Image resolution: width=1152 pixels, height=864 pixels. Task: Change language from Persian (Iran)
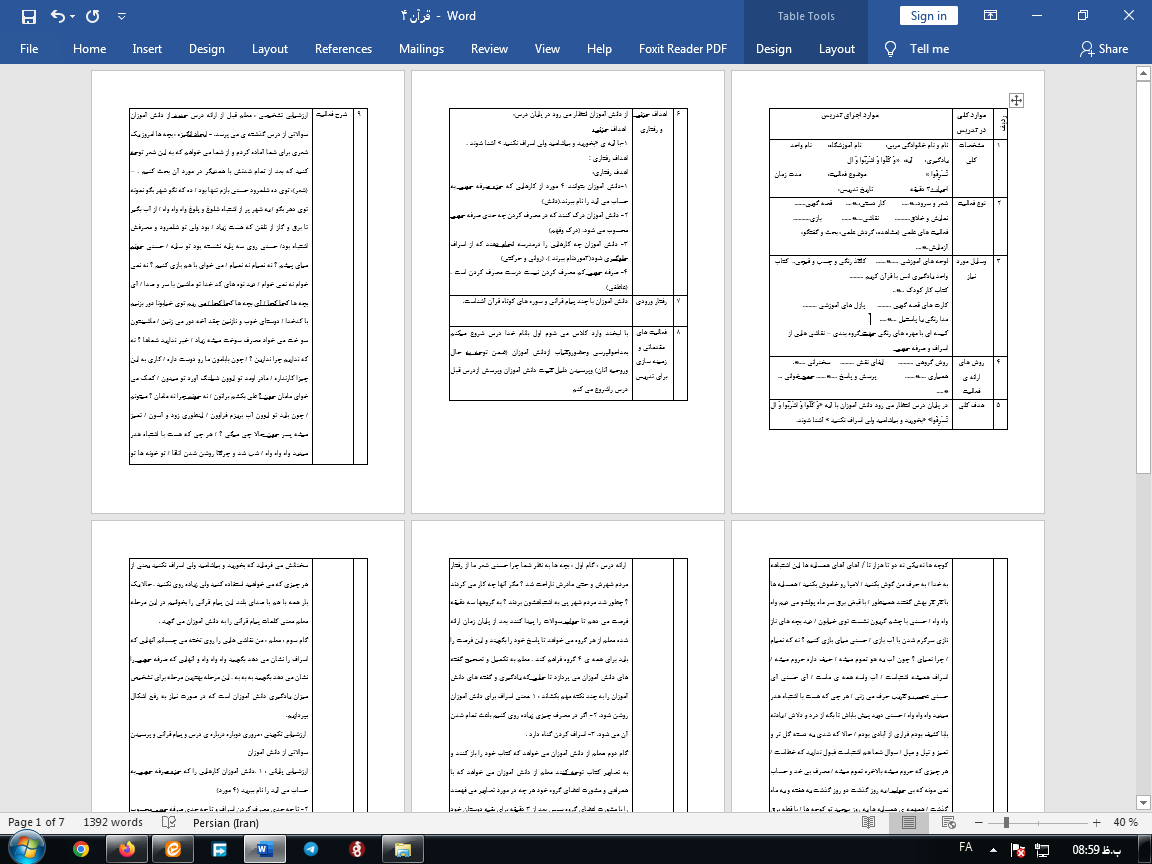226,822
